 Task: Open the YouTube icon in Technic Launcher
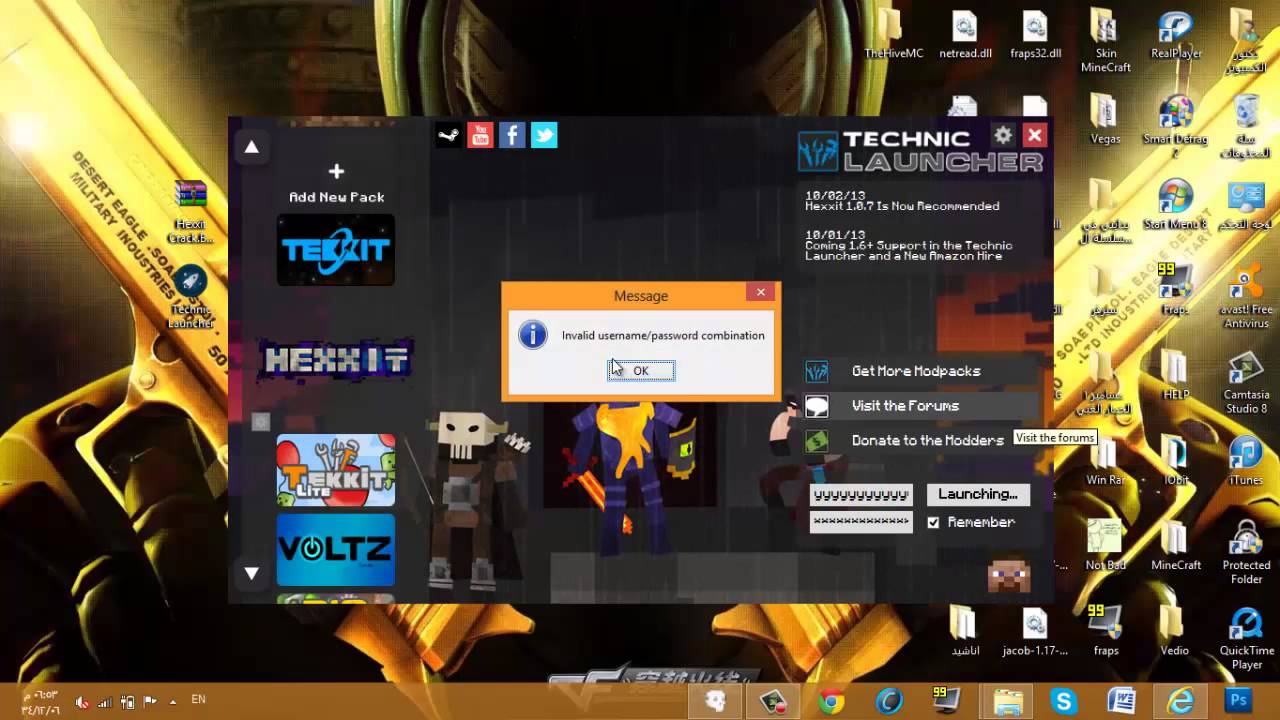480,135
